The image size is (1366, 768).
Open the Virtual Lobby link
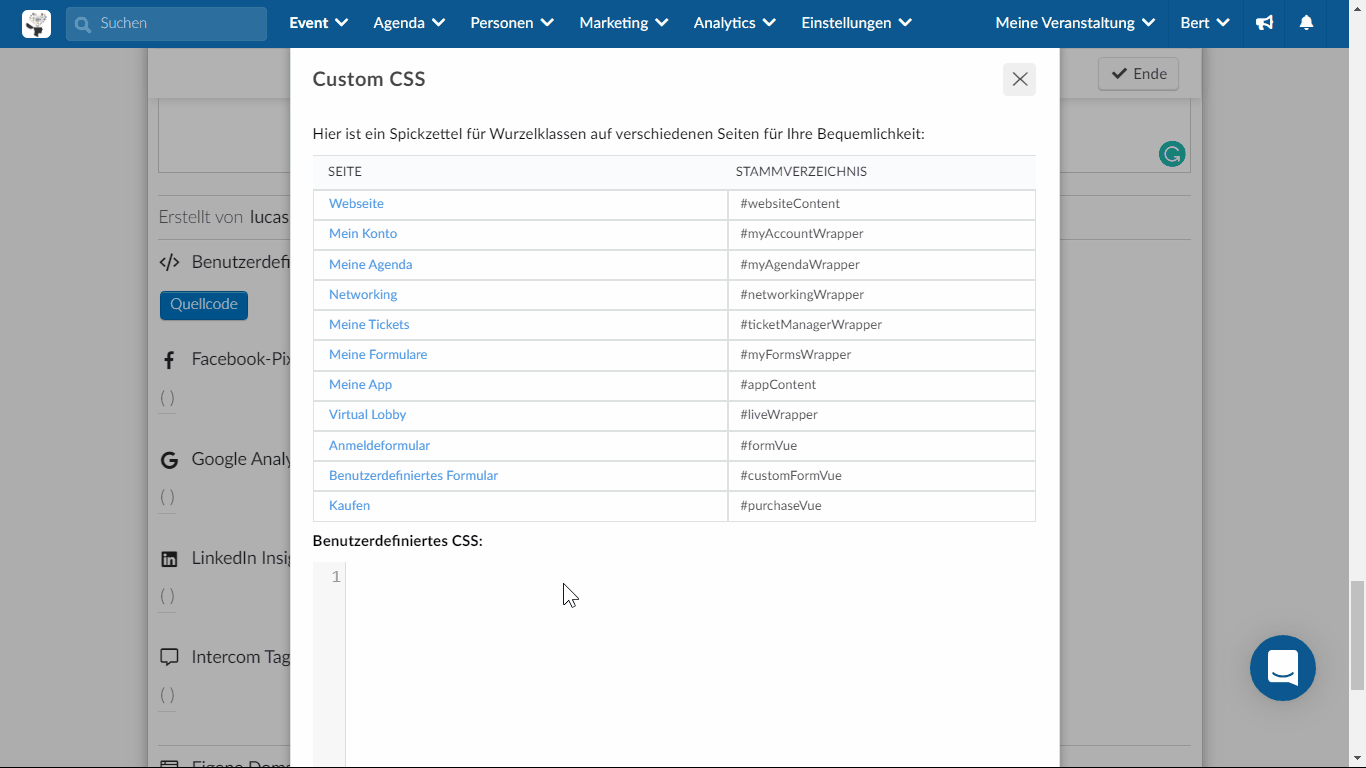[x=367, y=415]
